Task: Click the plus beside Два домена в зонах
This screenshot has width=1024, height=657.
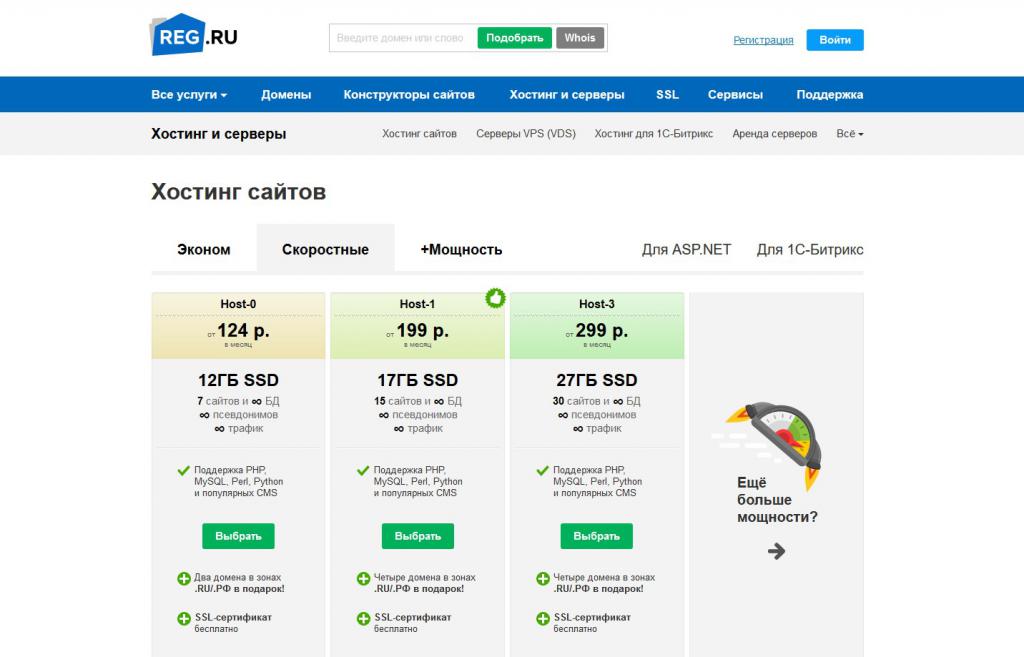Action: click(186, 578)
